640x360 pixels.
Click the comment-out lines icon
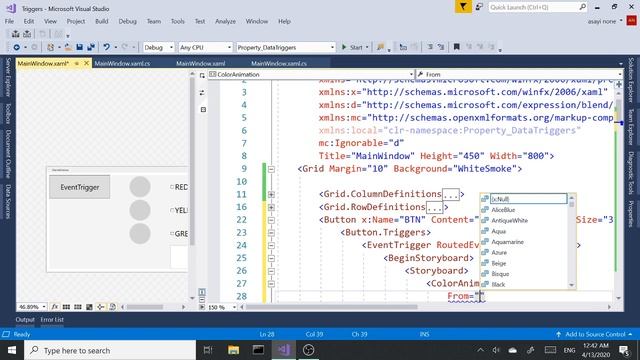click(x=430, y=47)
